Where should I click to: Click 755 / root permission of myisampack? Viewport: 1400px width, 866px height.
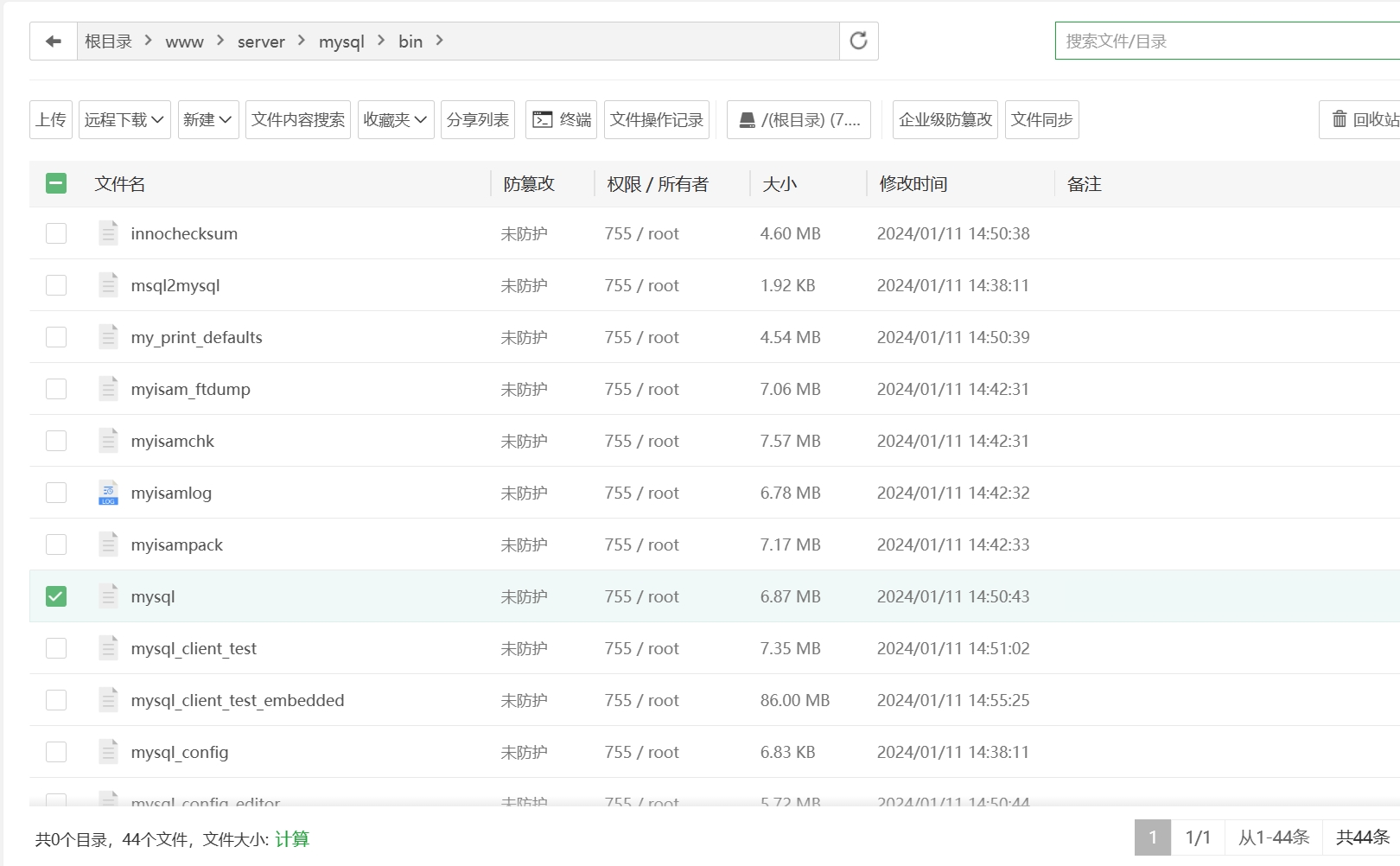click(641, 544)
